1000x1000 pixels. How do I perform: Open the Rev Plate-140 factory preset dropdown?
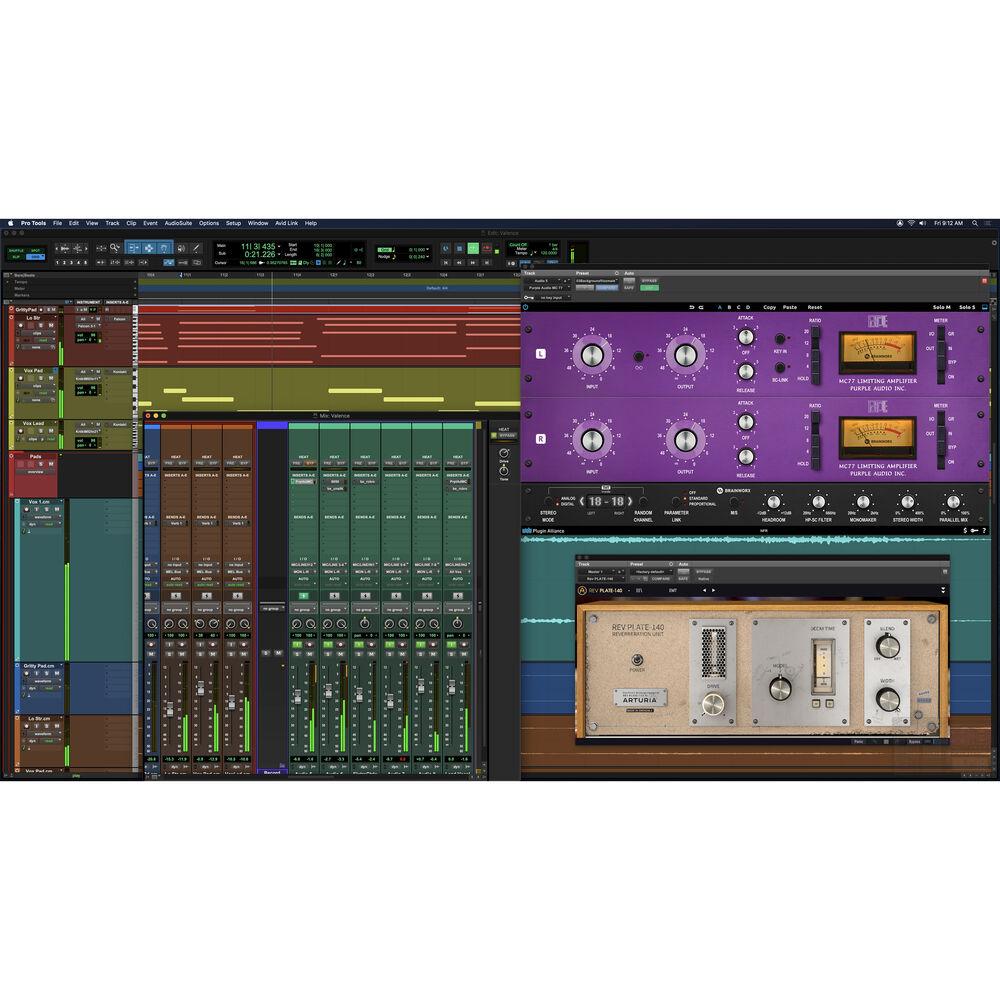[650, 572]
